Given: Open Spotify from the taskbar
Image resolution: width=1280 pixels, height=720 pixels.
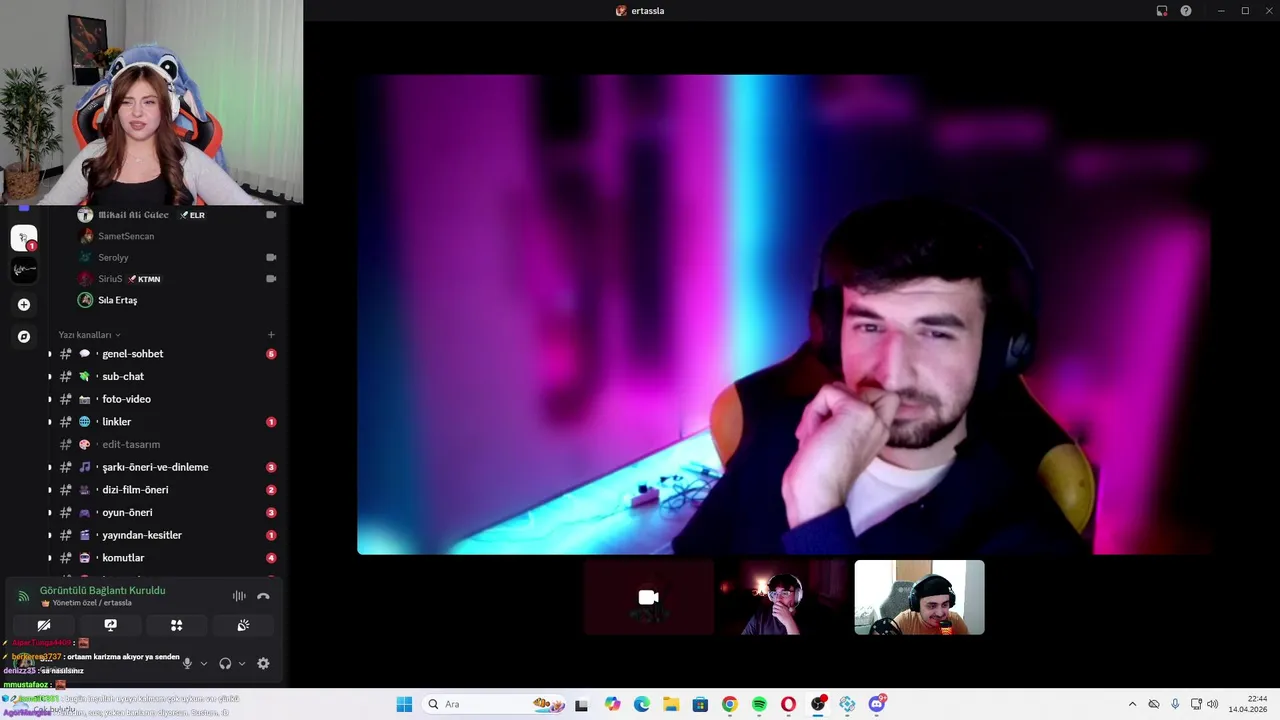Looking at the screenshot, I should coord(759,704).
